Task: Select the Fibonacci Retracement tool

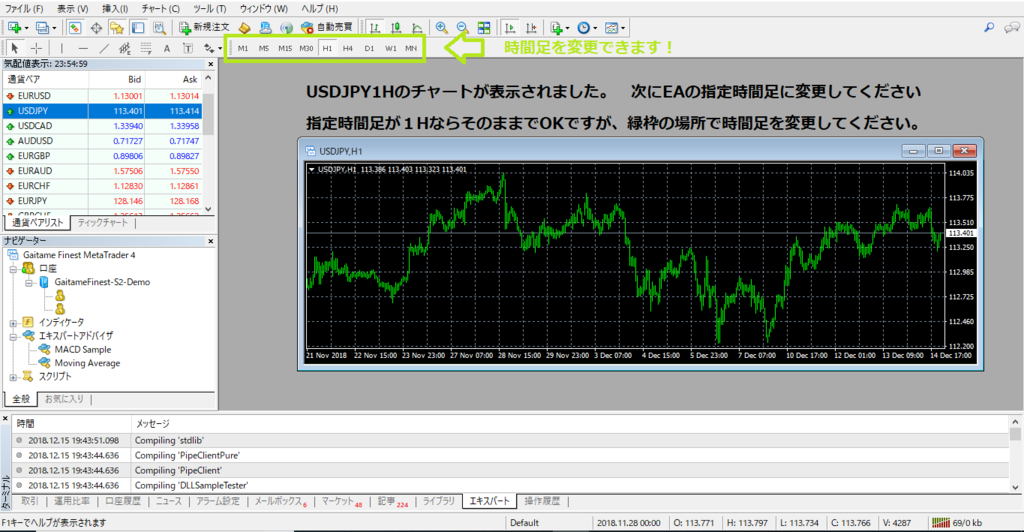Action: point(146,48)
